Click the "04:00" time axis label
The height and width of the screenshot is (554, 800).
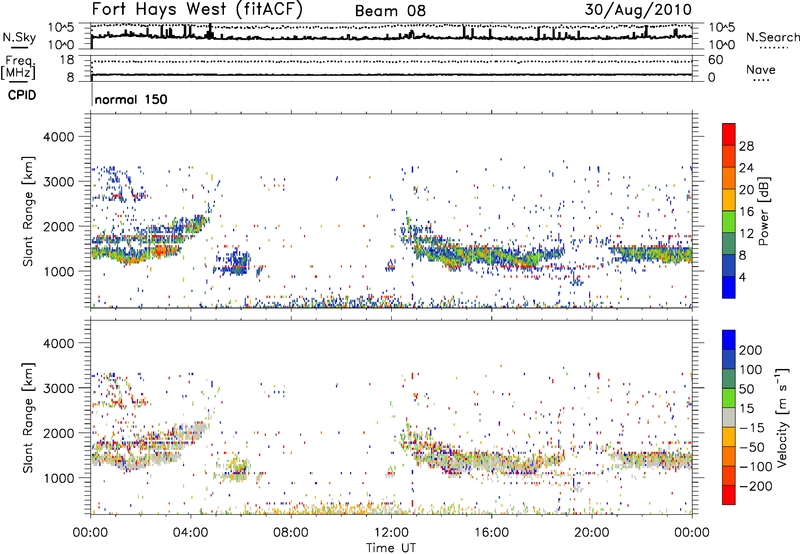(x=191, y=533)
